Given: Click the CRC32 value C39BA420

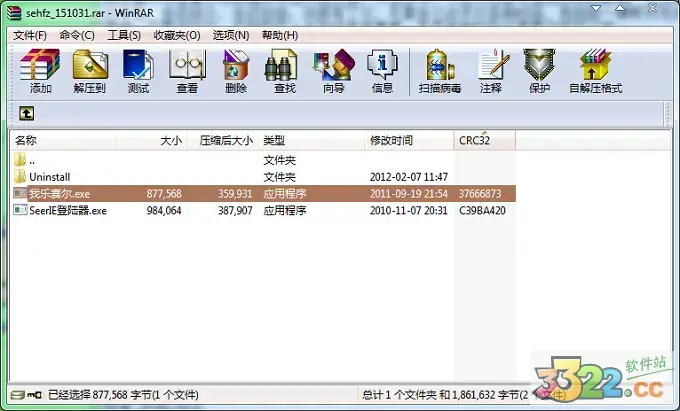Looking at the screenshot, I should pyautogui.click(x=482, y=211).
